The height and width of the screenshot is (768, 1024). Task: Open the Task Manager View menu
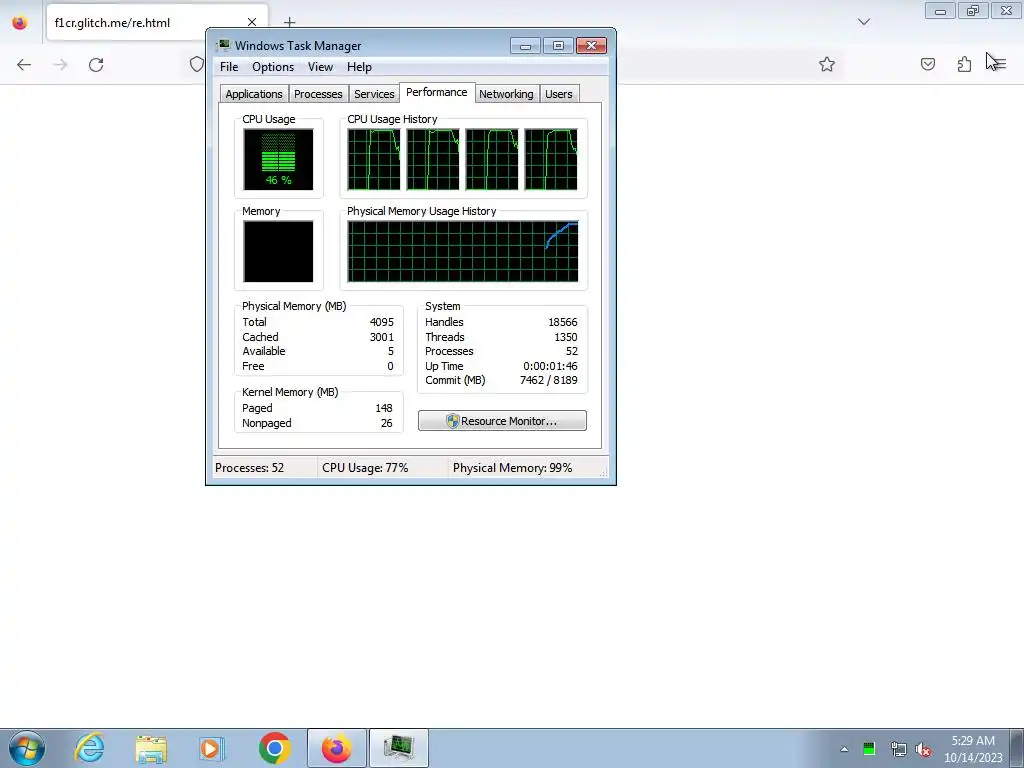pos(320,67)
